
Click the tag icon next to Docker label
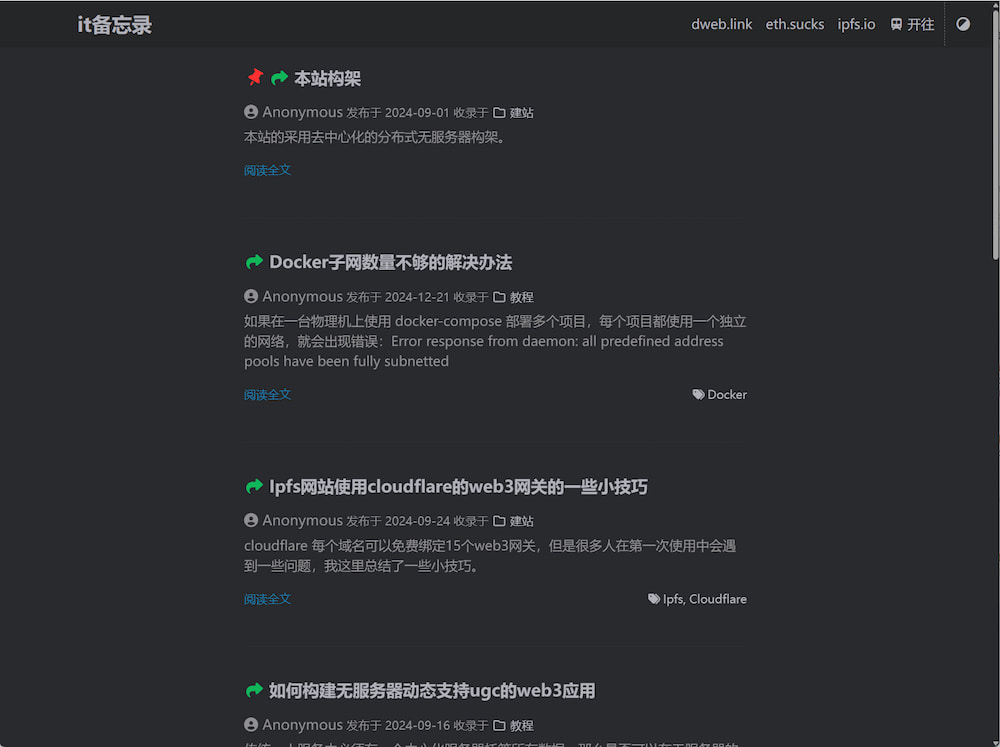pyautogui.click(x=696, y=394)
